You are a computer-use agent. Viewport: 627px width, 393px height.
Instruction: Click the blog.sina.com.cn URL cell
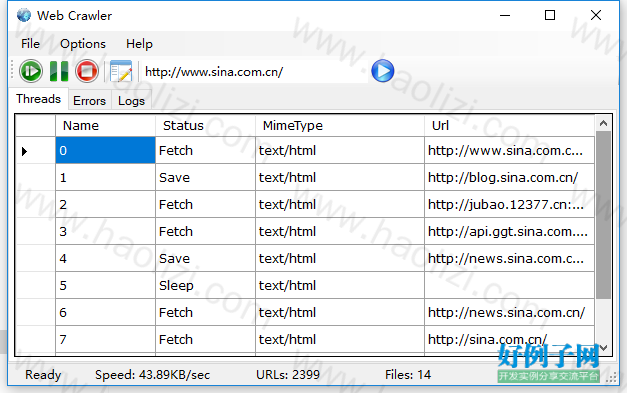[509, 177]
